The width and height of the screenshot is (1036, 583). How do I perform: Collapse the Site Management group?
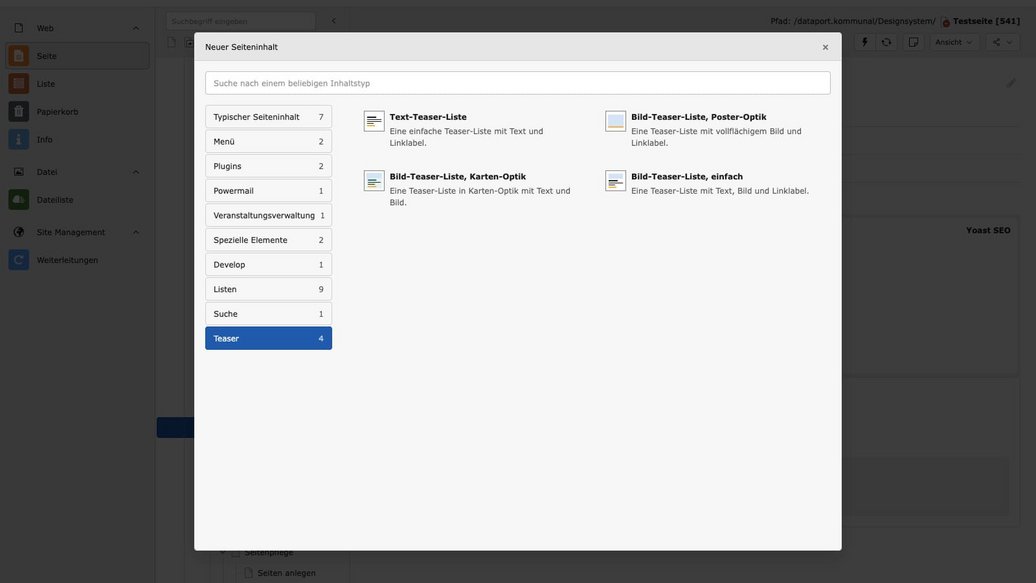tap(136, 232)
